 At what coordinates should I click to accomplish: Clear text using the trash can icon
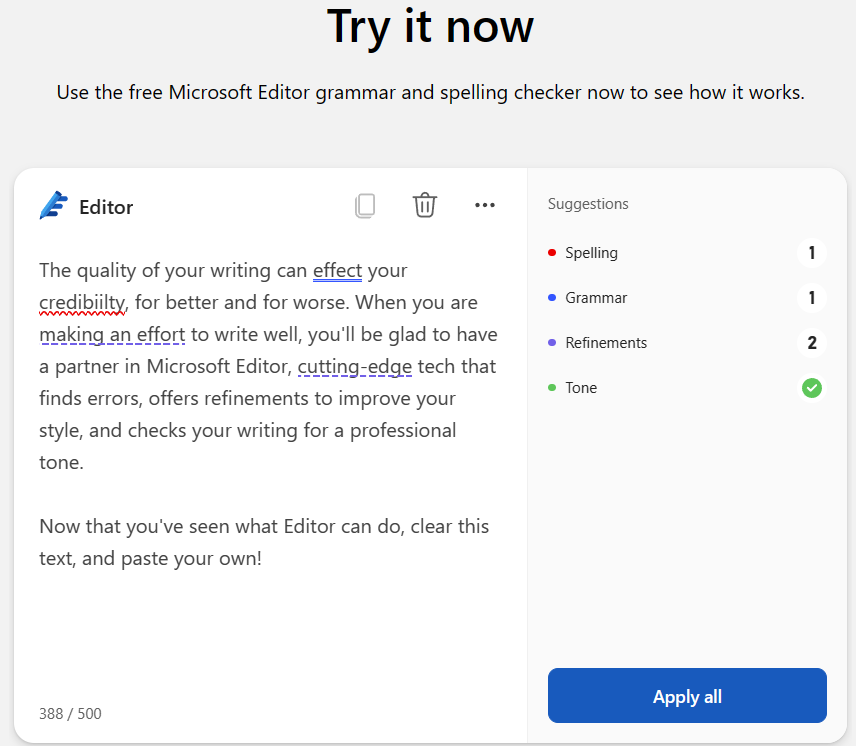pos(425,205)
